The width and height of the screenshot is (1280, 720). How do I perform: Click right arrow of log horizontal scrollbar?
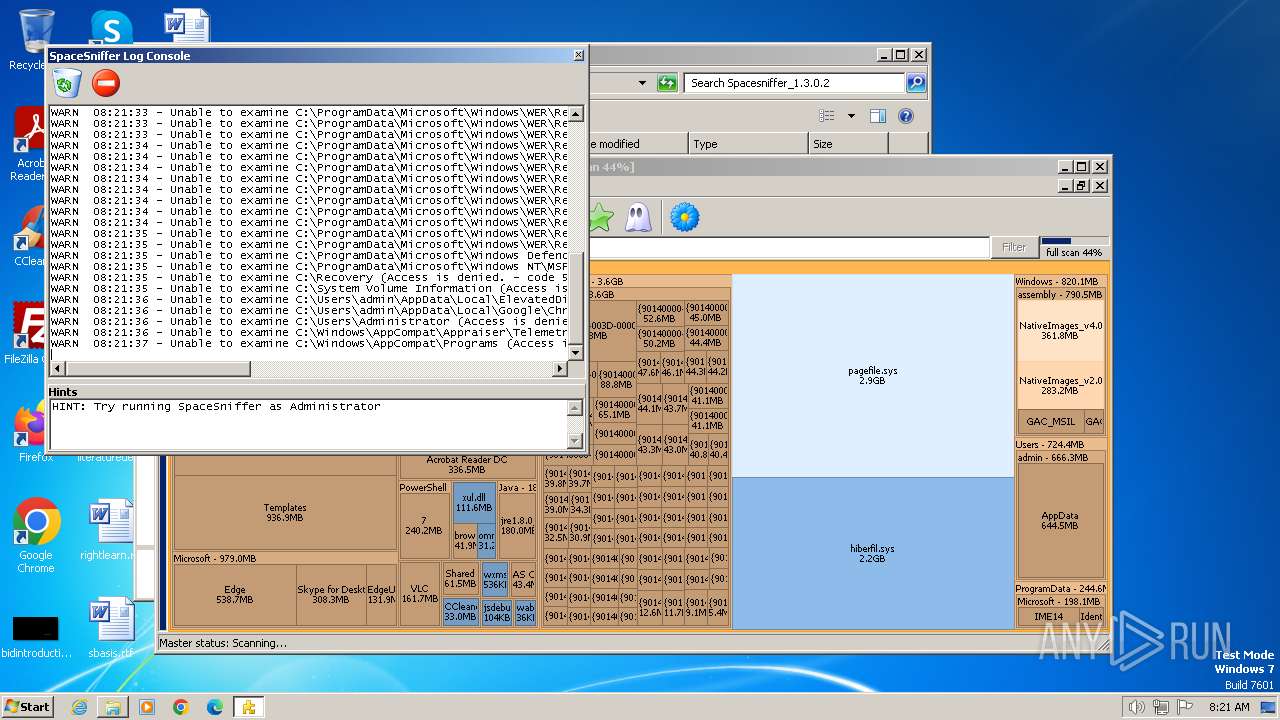[560, 369]
